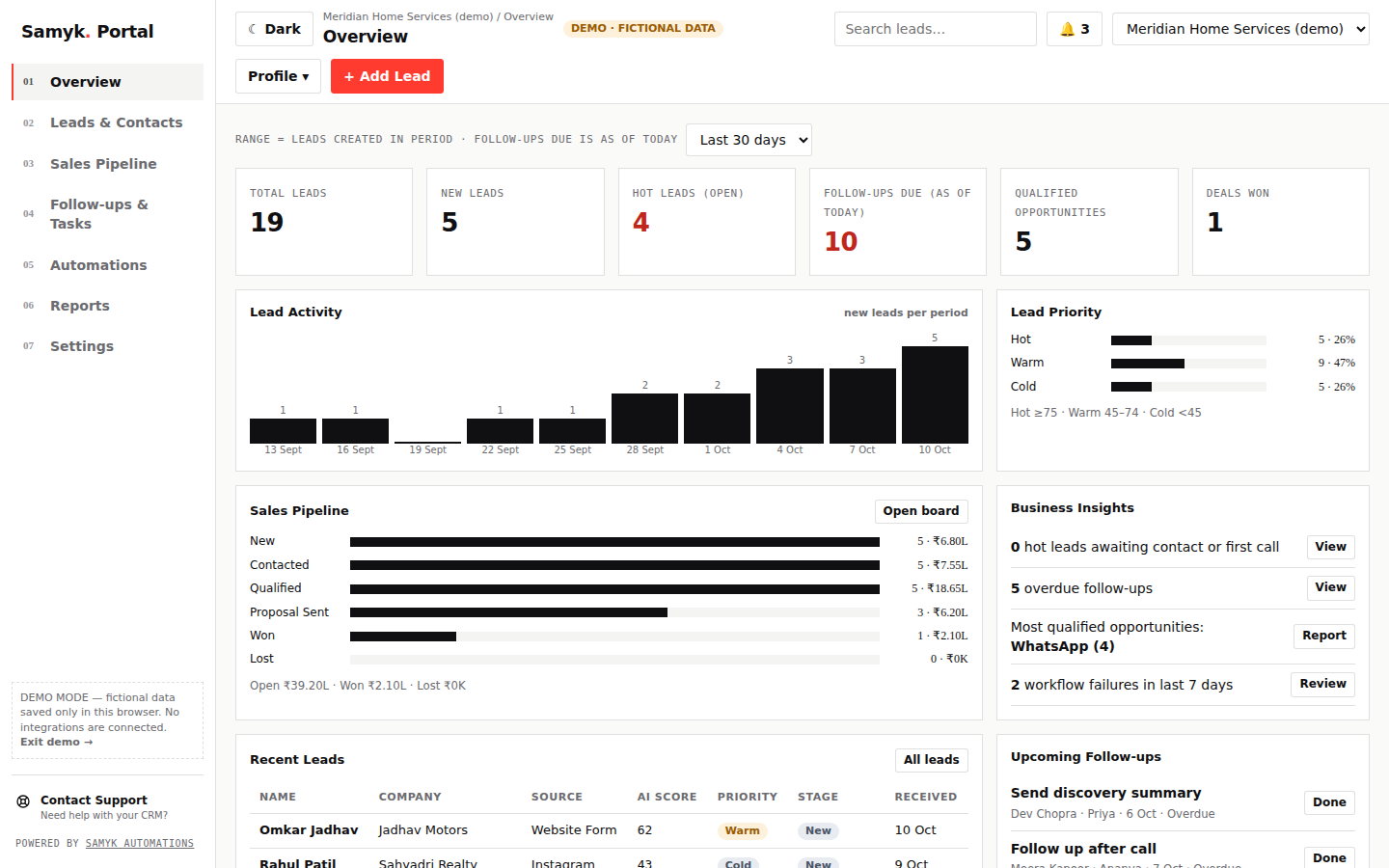Open Follow-ups & Tasks page
Viewport: 1389px width, 868px height.
point(107,214)
